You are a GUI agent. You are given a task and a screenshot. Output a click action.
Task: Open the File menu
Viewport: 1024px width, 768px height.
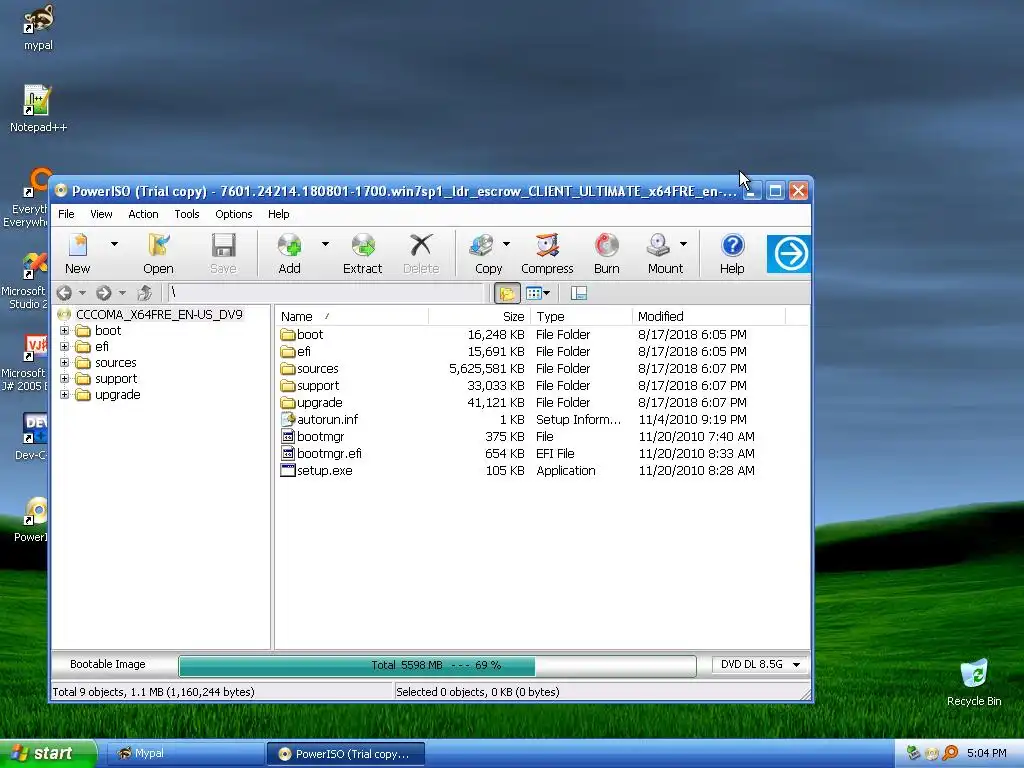point(66,214)
